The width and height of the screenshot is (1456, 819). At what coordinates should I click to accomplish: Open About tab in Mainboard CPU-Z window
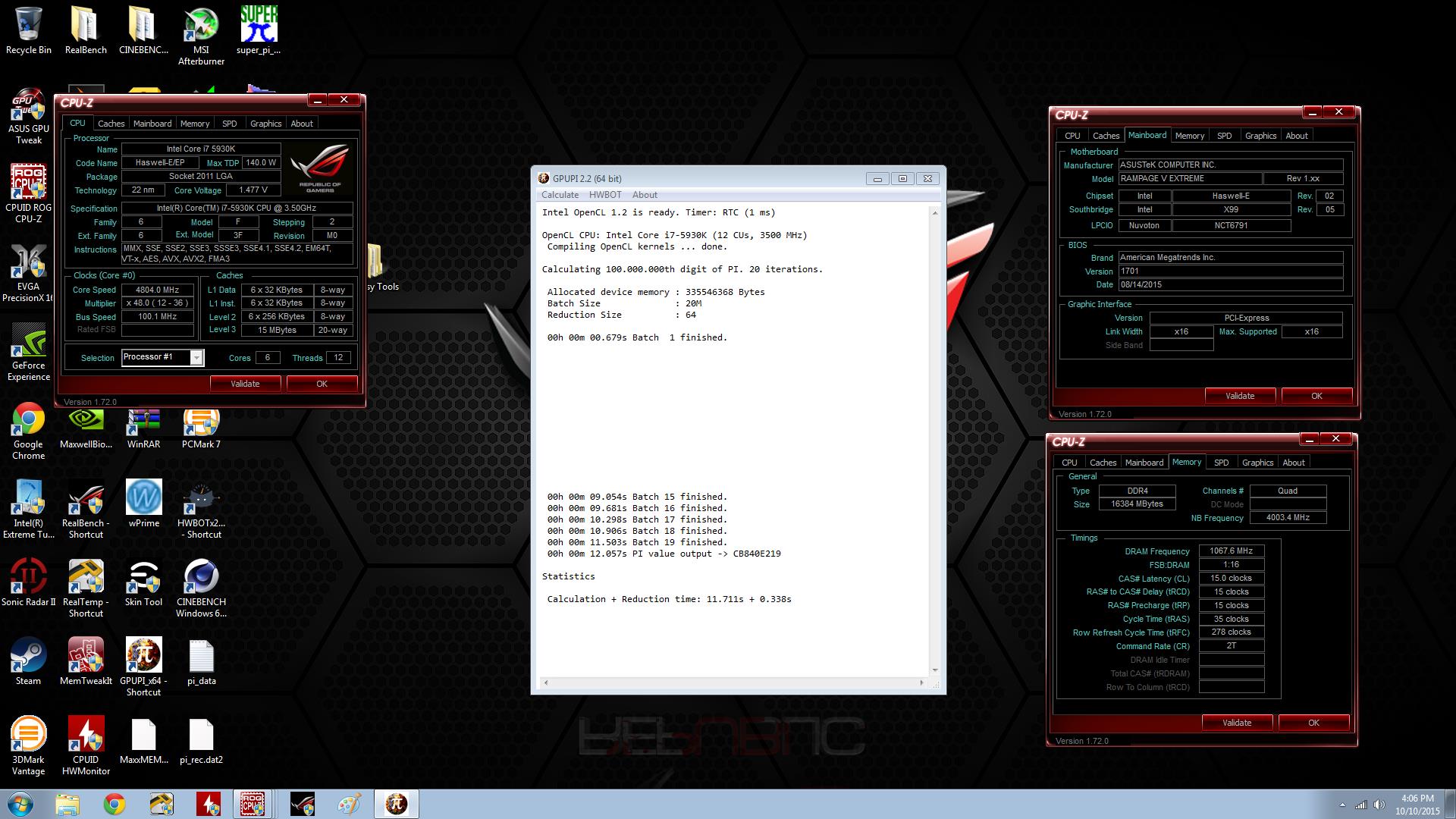coord(1297,136)
